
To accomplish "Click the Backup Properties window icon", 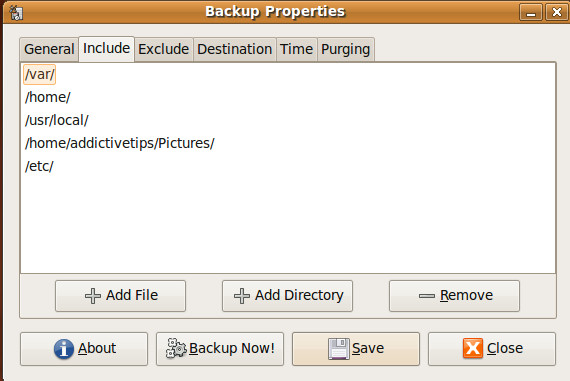I will point(16,13).
